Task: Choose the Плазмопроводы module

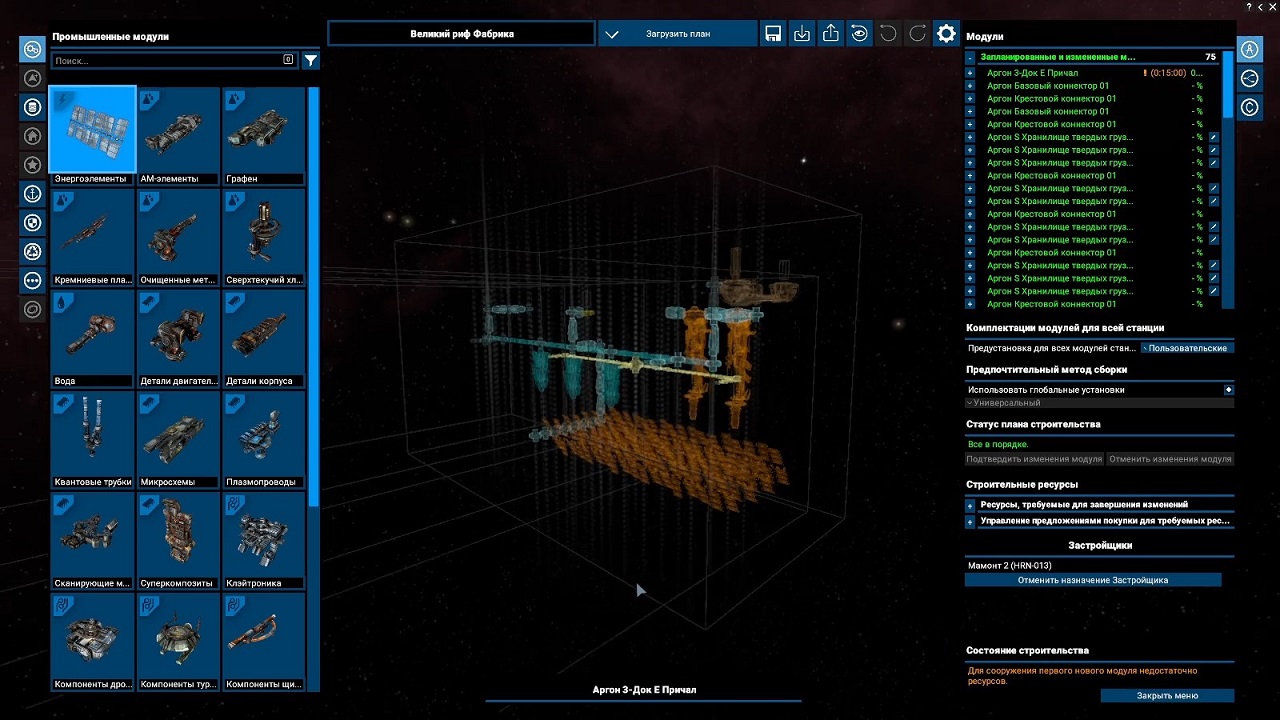Action: pos(264,439)
